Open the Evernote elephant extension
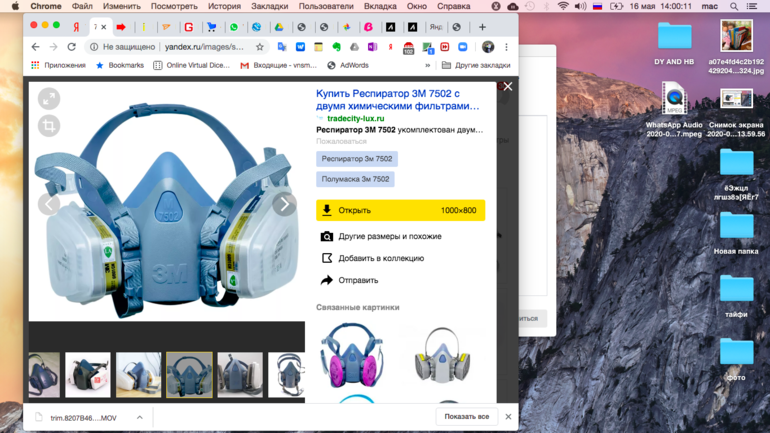 click(336, 47)
